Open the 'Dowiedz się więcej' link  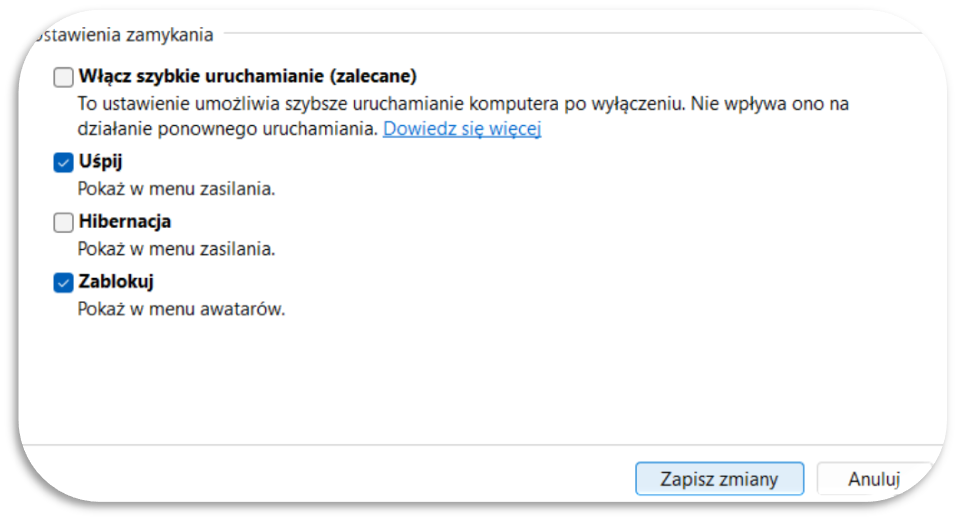click(462, 129)
